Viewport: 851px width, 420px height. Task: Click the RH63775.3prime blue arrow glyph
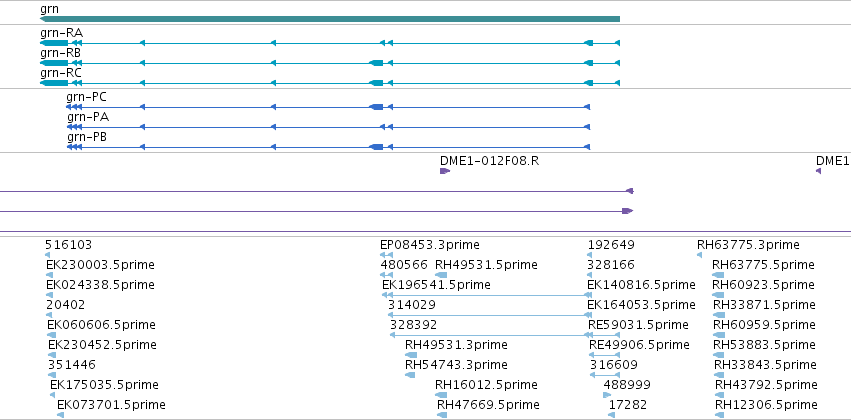click(700, 255)
